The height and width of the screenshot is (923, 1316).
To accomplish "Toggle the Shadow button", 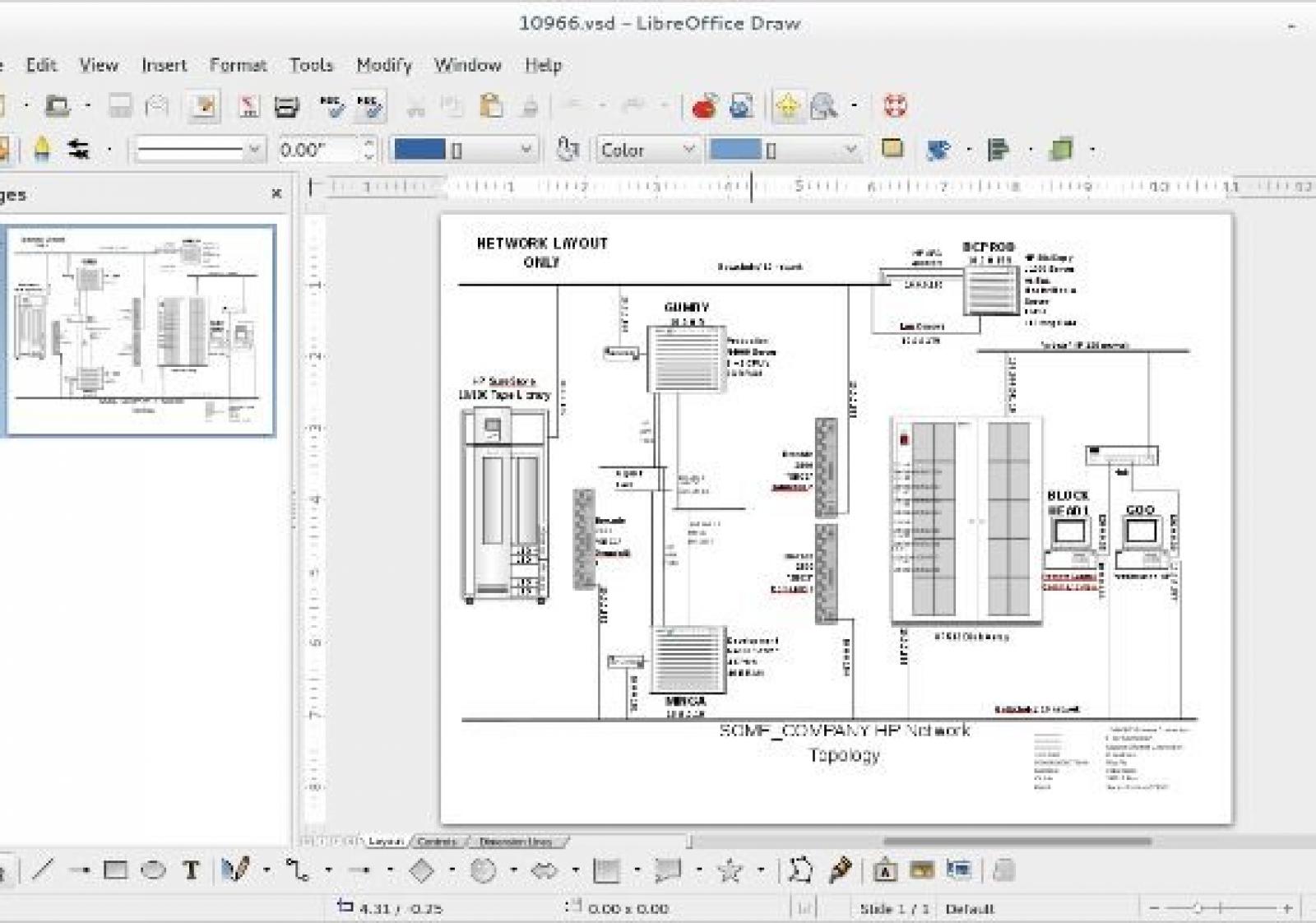I will pyautogui.click(x=892, y=149).
